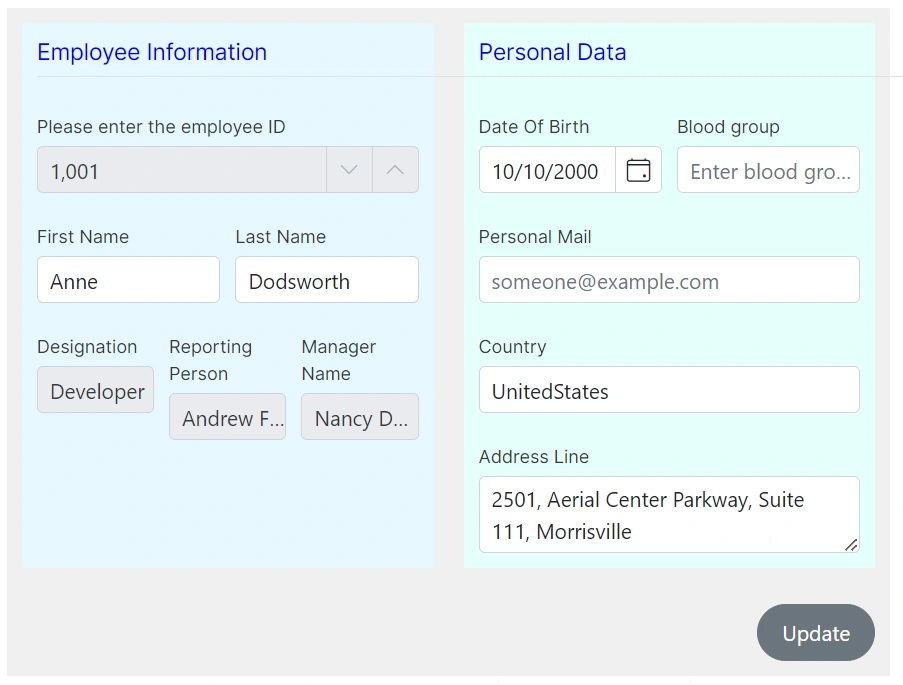Click the Personal Data heading

pyautogui.click(x=552, y=52)
